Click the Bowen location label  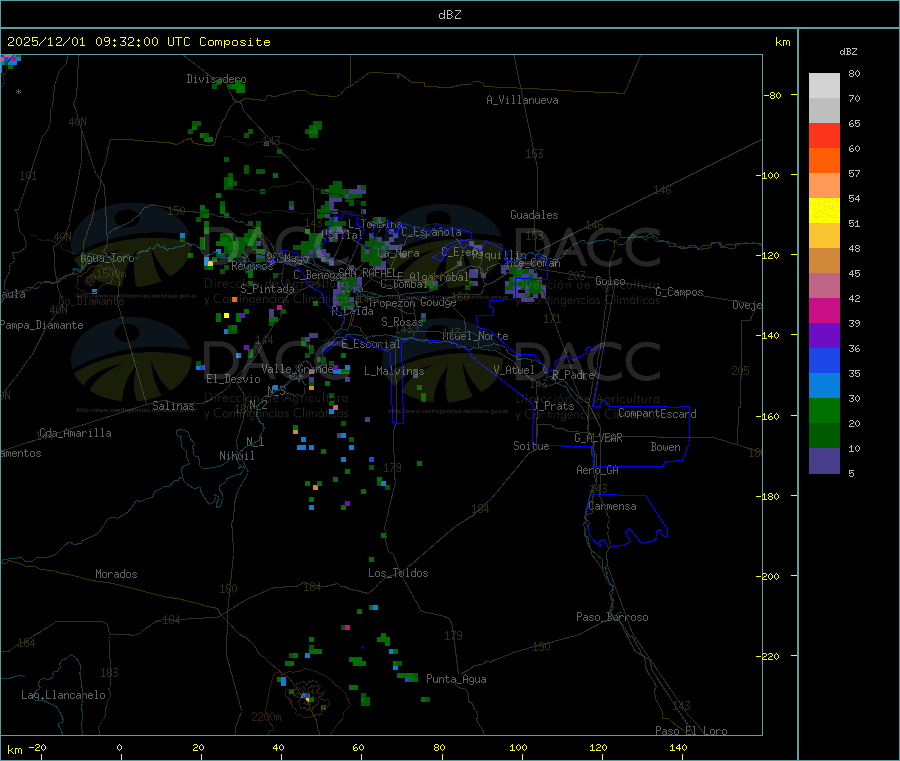(666, 447)
